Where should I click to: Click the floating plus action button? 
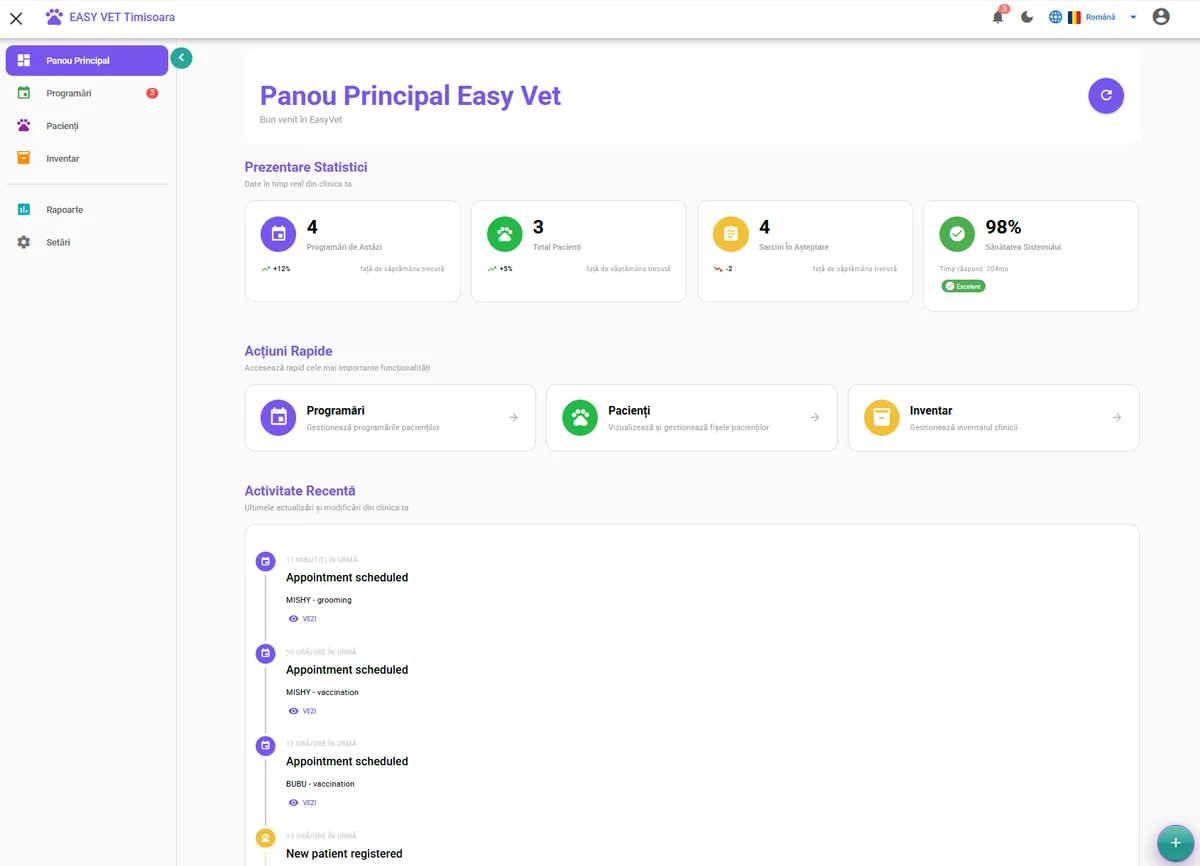pyautogui.click(x=1175, y=843)
